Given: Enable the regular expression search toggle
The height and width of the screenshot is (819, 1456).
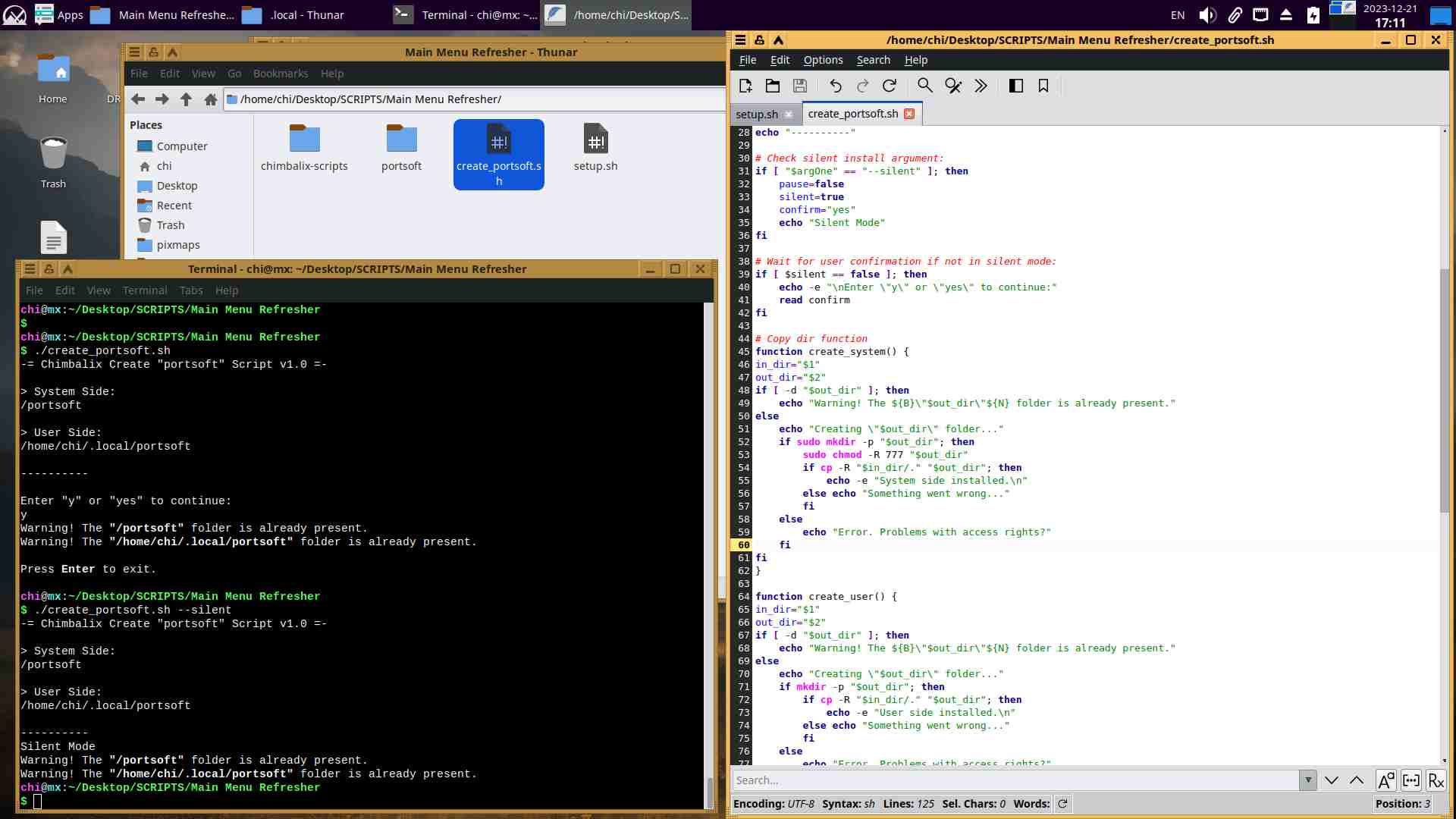Looking at the screenshot, I should pos(1436,780).
